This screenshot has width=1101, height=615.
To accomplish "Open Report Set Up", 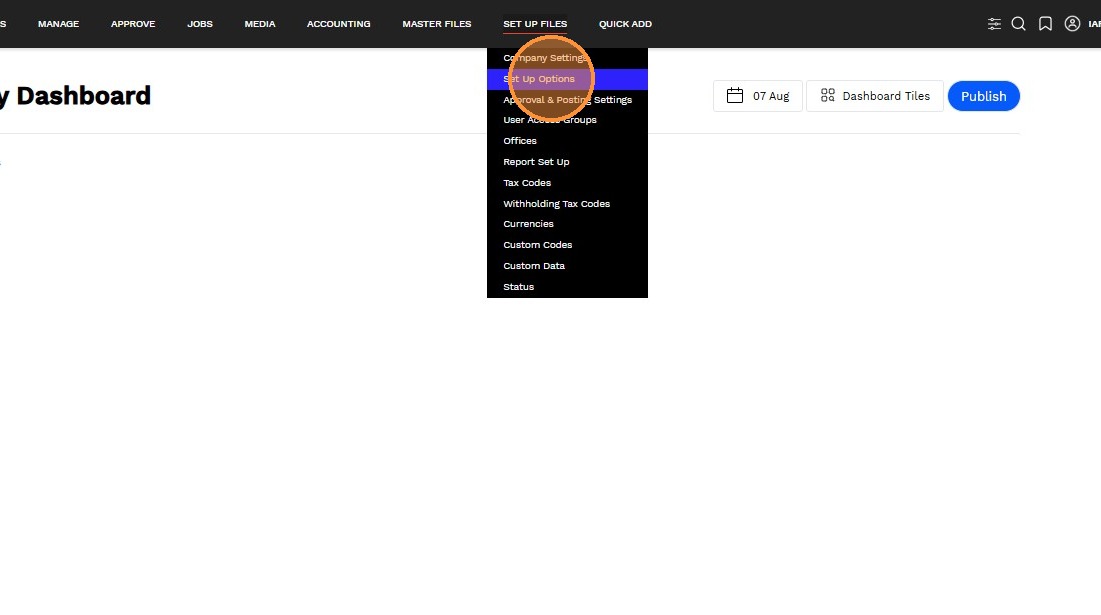I will click(567, 162).
